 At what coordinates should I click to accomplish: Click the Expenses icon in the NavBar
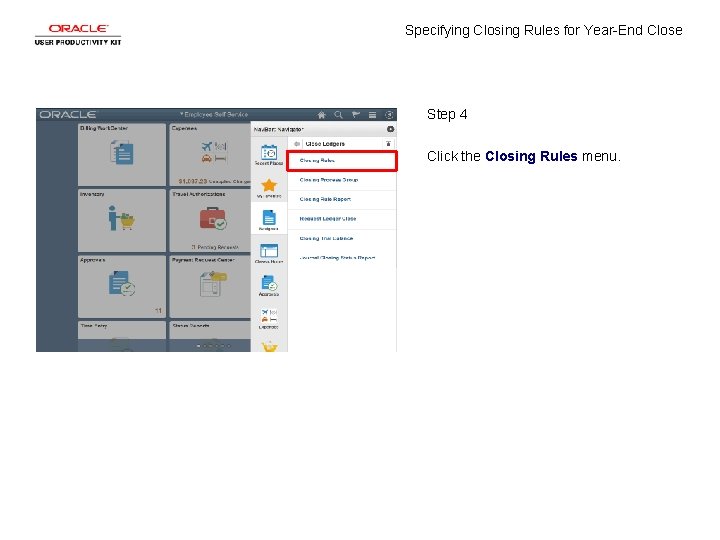coord(269,318)
